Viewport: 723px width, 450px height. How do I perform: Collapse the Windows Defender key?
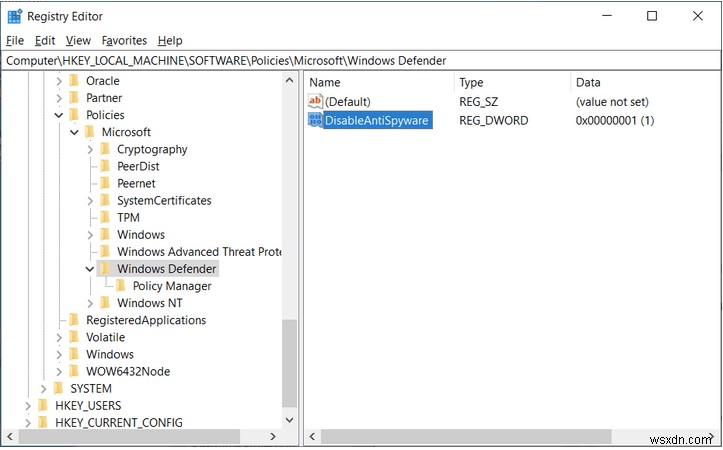pos(90,269)
